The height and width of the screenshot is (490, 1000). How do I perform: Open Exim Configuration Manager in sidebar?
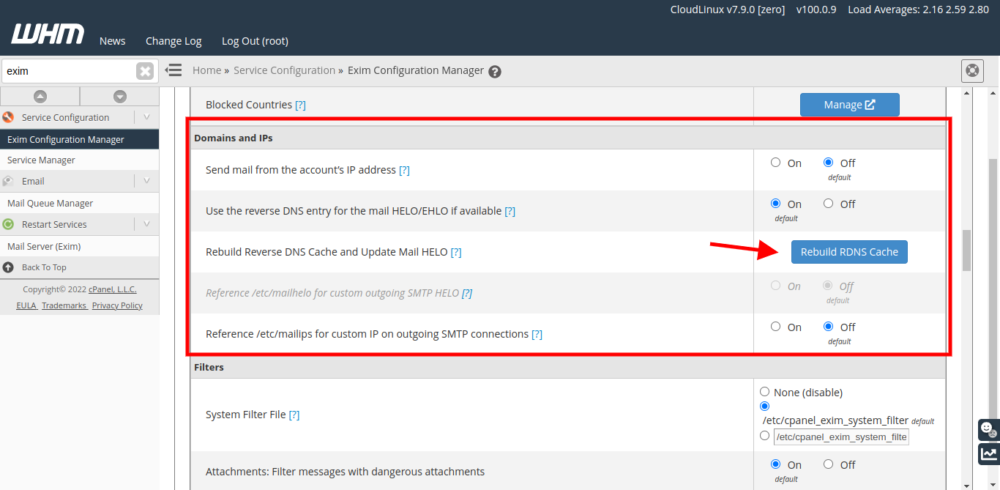[x=80, y=139]
